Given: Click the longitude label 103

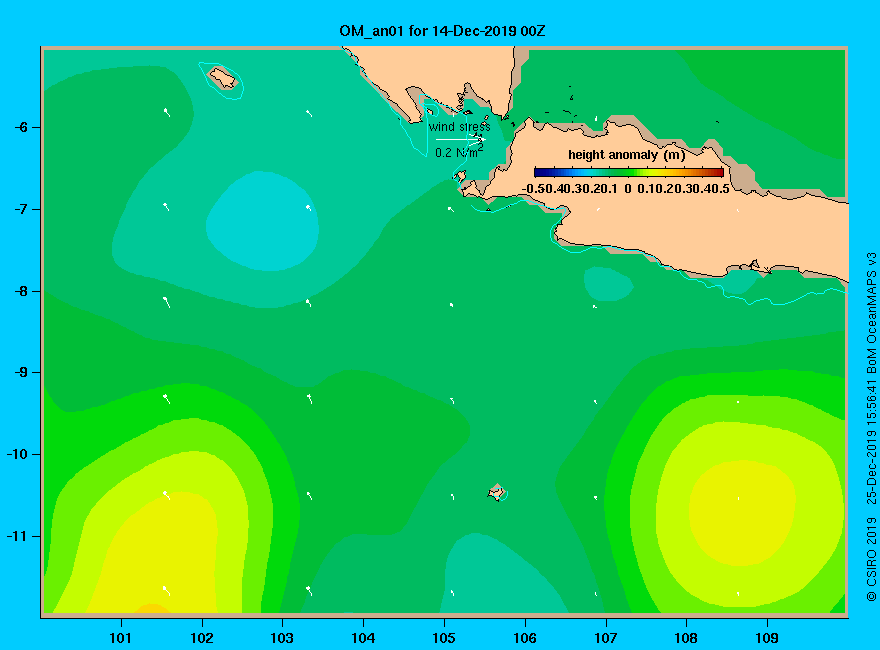Looking at the screenshot, I should pos(282,638).
